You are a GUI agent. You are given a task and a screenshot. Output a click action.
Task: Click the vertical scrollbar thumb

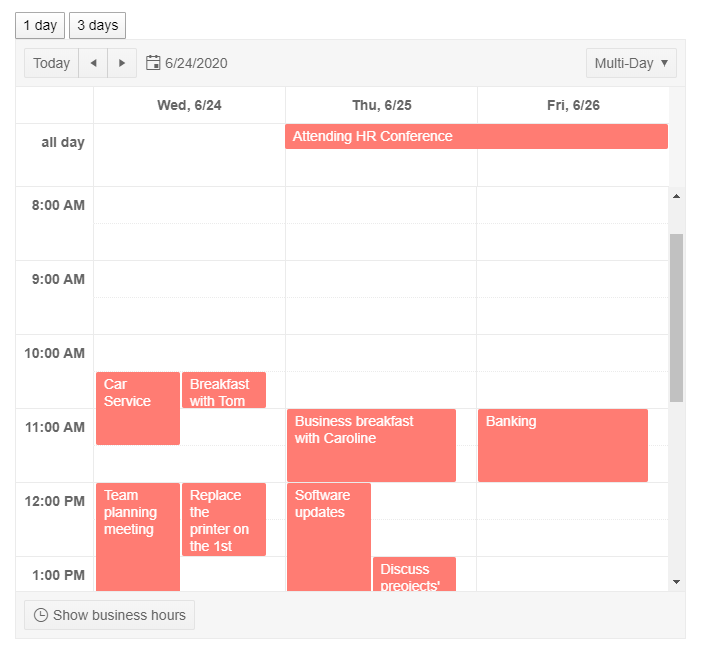coord(676,317)
